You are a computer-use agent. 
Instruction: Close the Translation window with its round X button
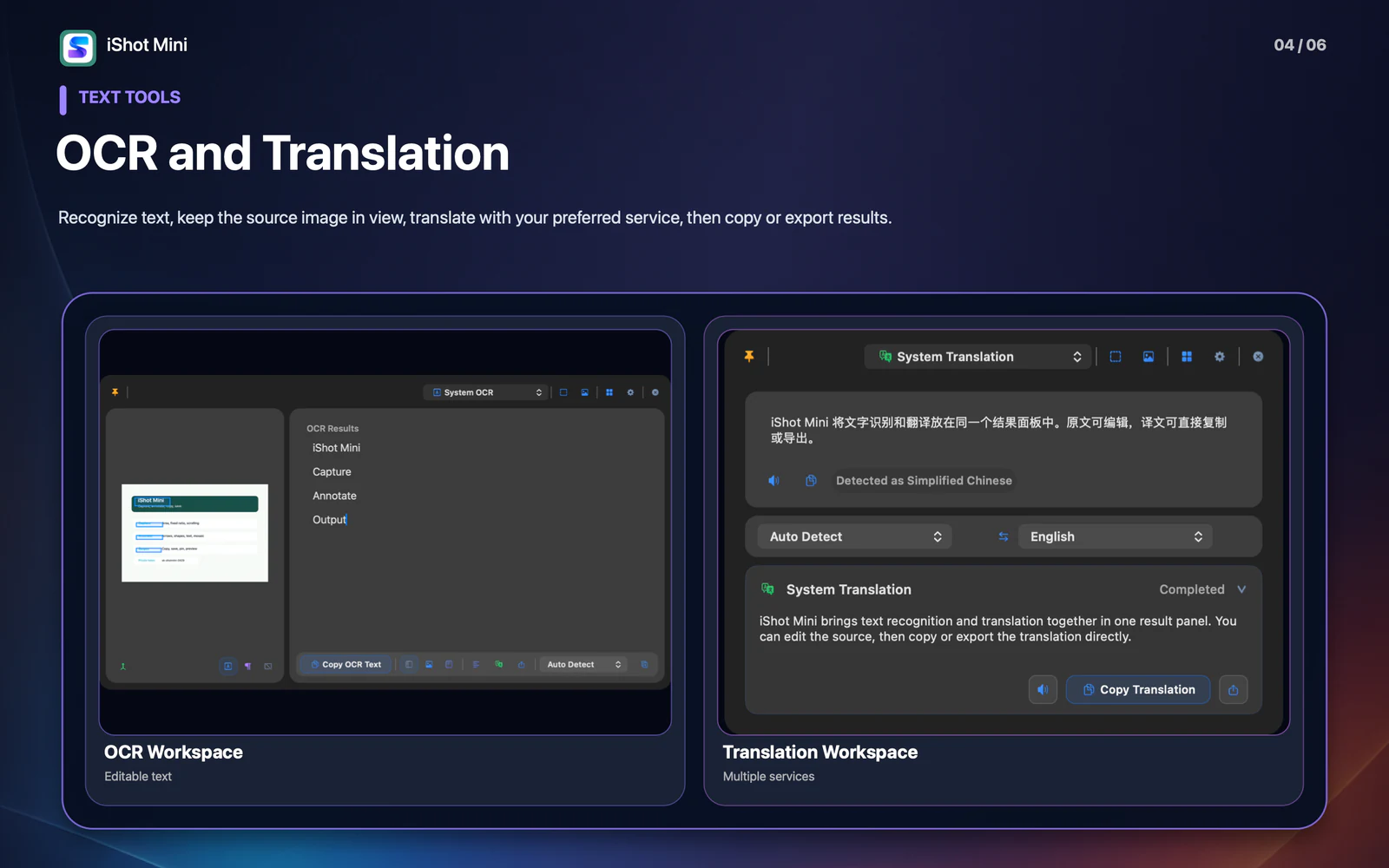(x=1258, y=357)
